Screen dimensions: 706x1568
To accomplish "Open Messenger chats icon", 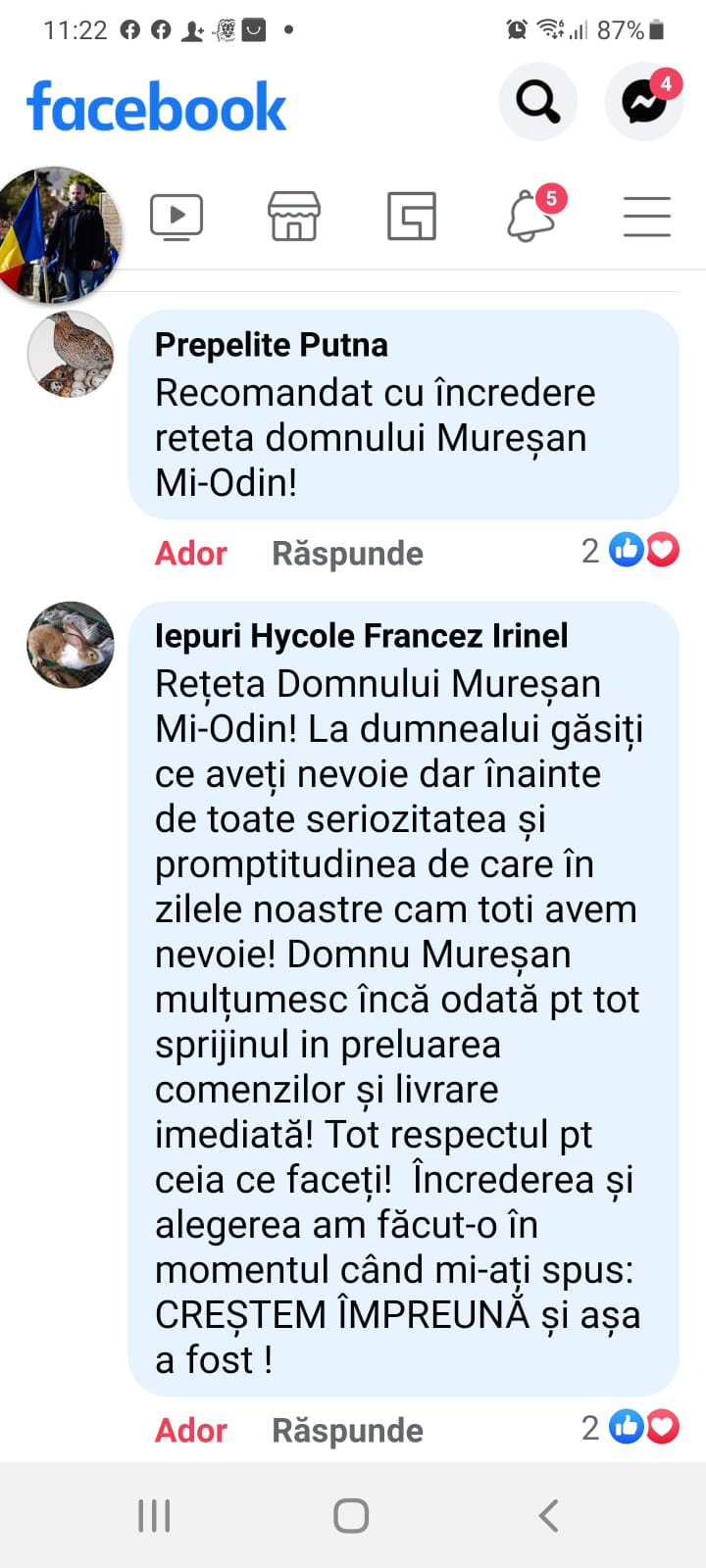I will coord(644,101).
